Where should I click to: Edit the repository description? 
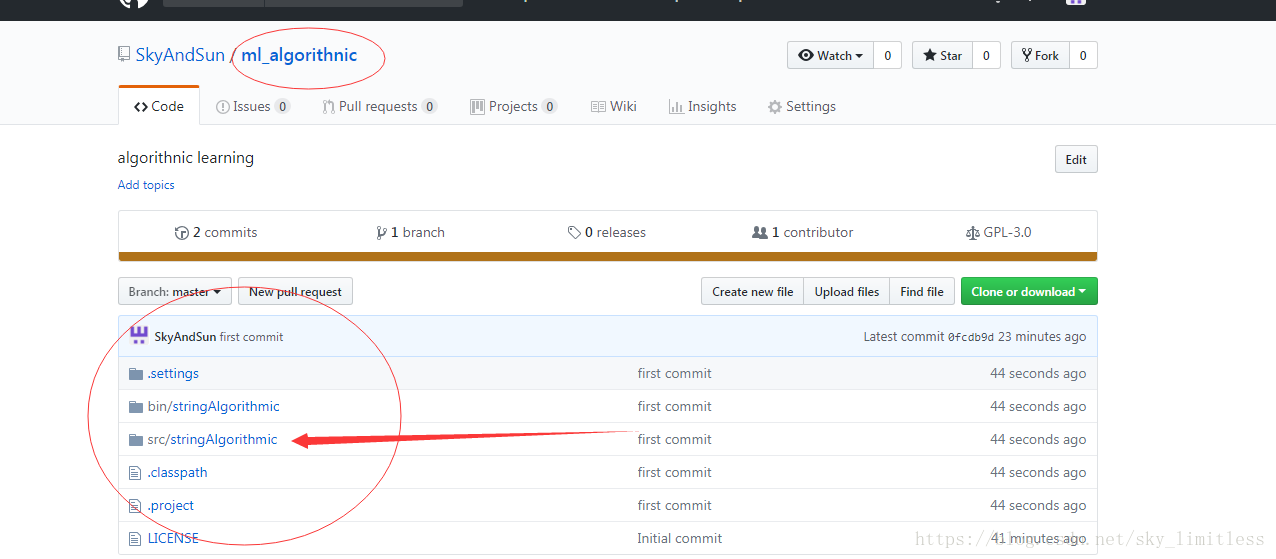coord(1076,159)
